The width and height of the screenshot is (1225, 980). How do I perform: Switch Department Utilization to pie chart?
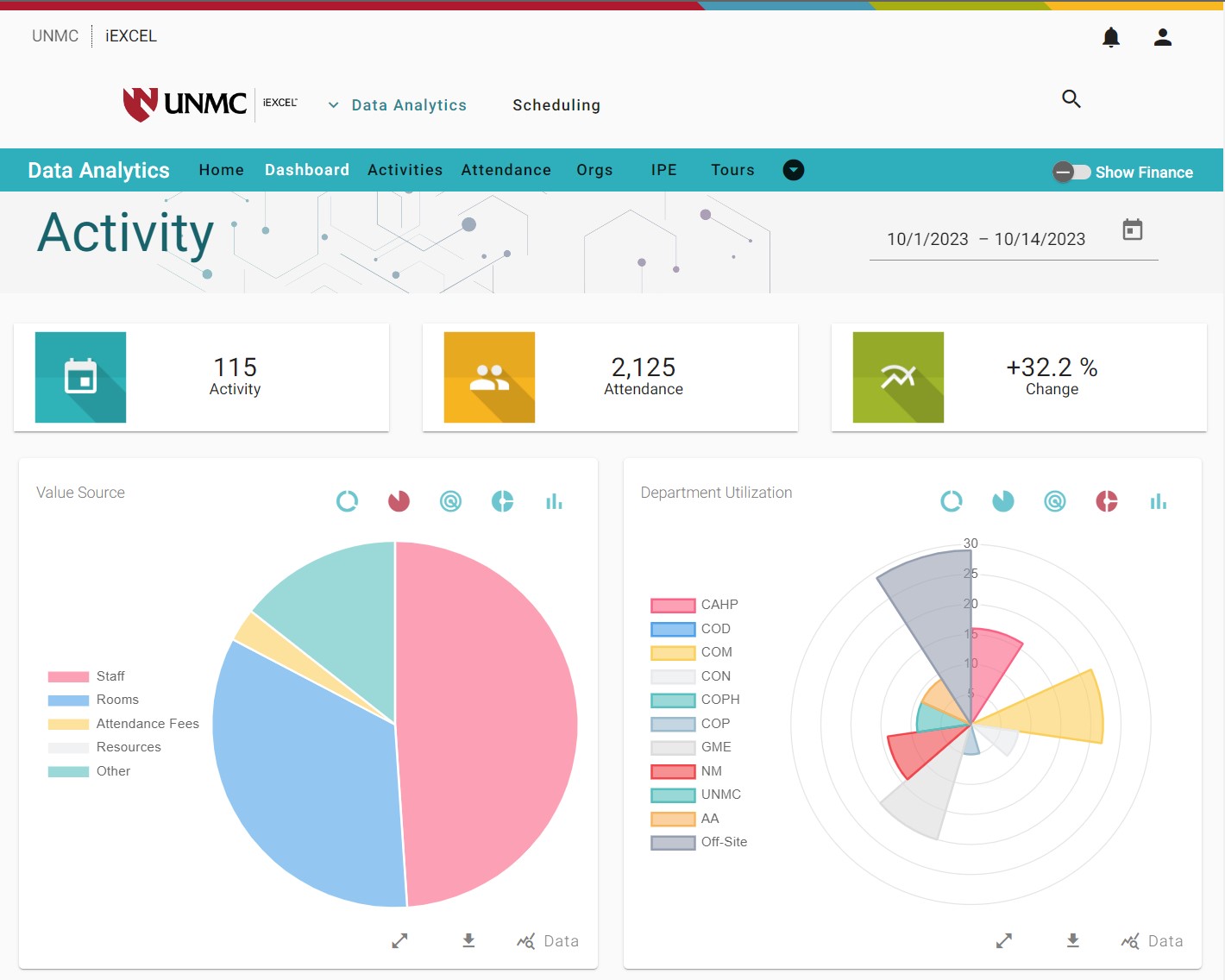pyautogui.click(x=1002, y=501)
